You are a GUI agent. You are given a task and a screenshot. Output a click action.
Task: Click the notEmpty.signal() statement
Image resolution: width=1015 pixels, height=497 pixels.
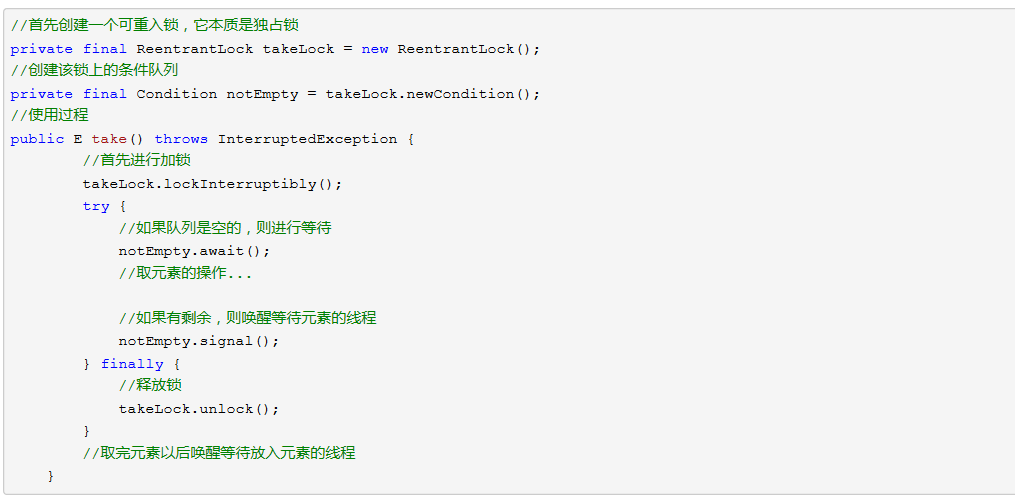[199, 341]
